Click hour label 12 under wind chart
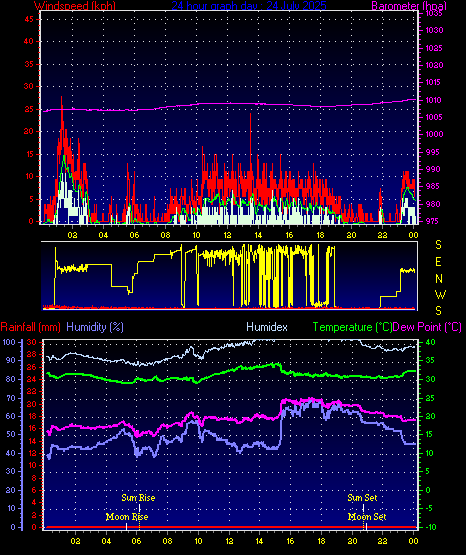The width and height of the screenshot is (466, 555). click(x=227, y=235)
